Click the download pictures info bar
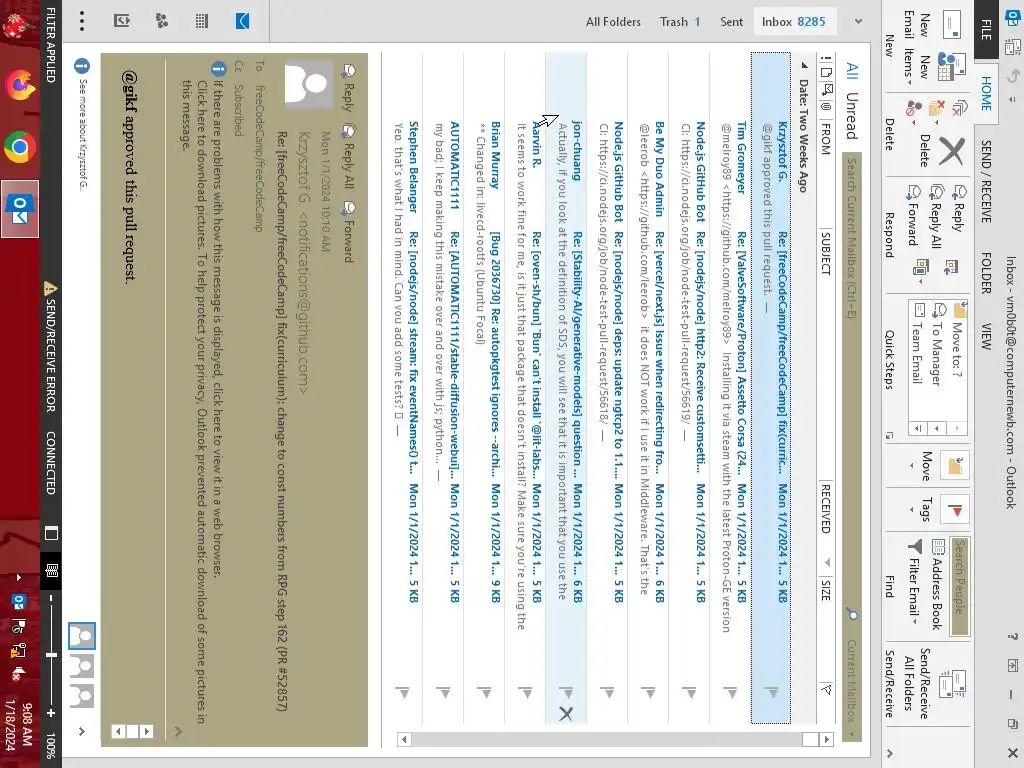The width and height of the screenshot is (1024, 768). coord(201,392)
